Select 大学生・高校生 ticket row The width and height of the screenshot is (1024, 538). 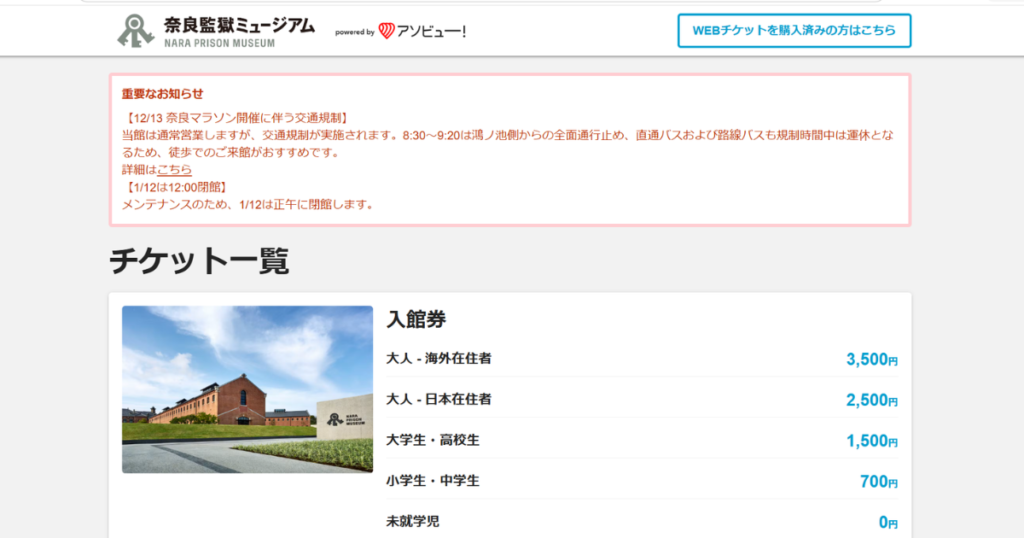coord(642,440)
